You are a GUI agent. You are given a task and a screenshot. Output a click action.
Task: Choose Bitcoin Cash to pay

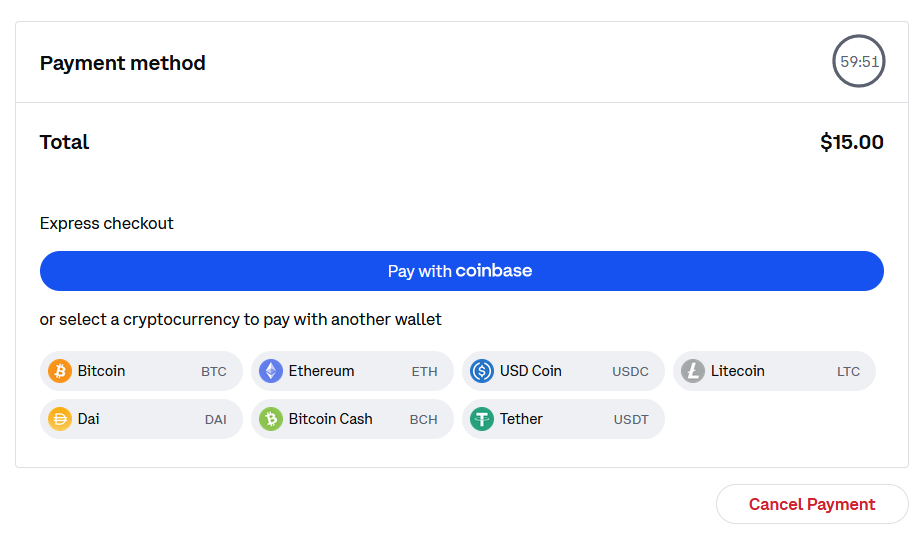click(x=352, y=419)
